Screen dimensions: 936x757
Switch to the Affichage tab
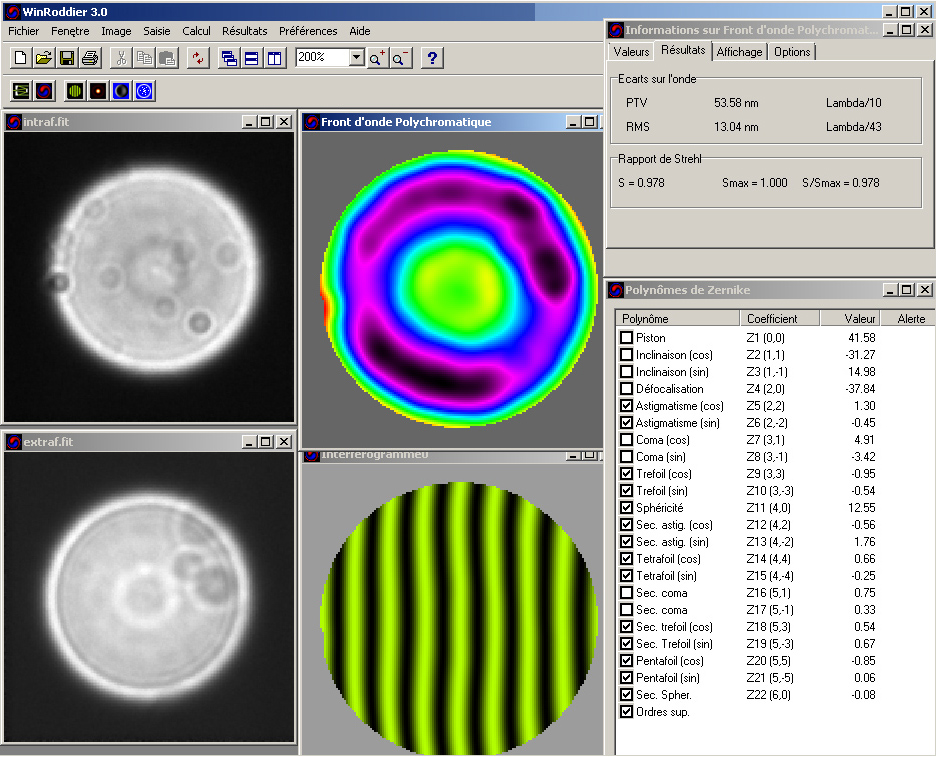pos(739,52)
